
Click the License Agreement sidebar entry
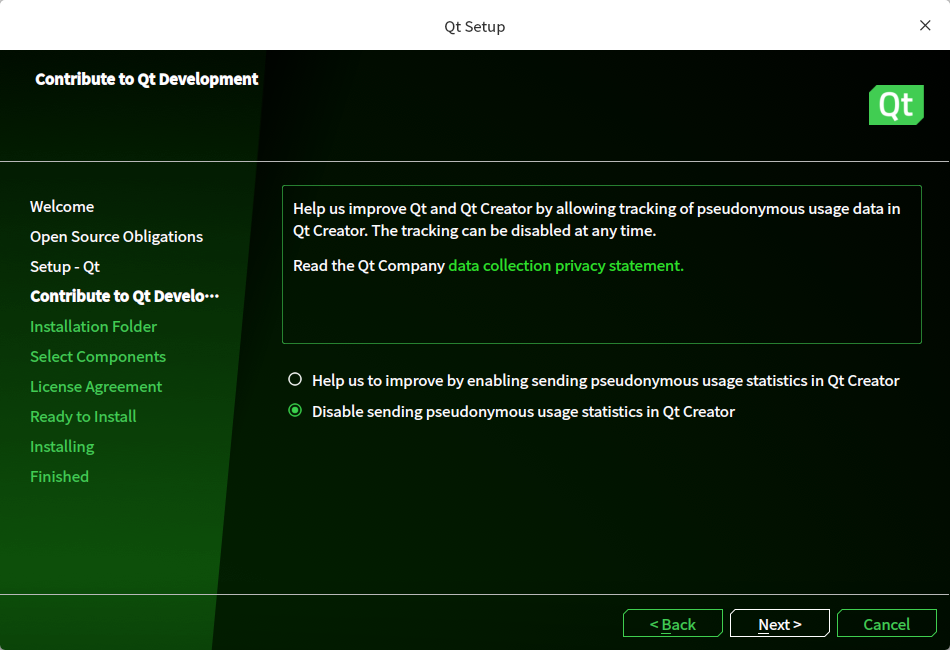(95, 386)
